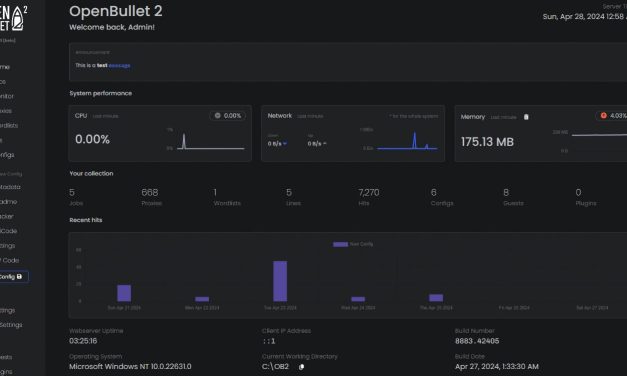Click the 'C:\OB2' working directory text
This screenshot has height=376, width=627.
[x=275, y=366]
